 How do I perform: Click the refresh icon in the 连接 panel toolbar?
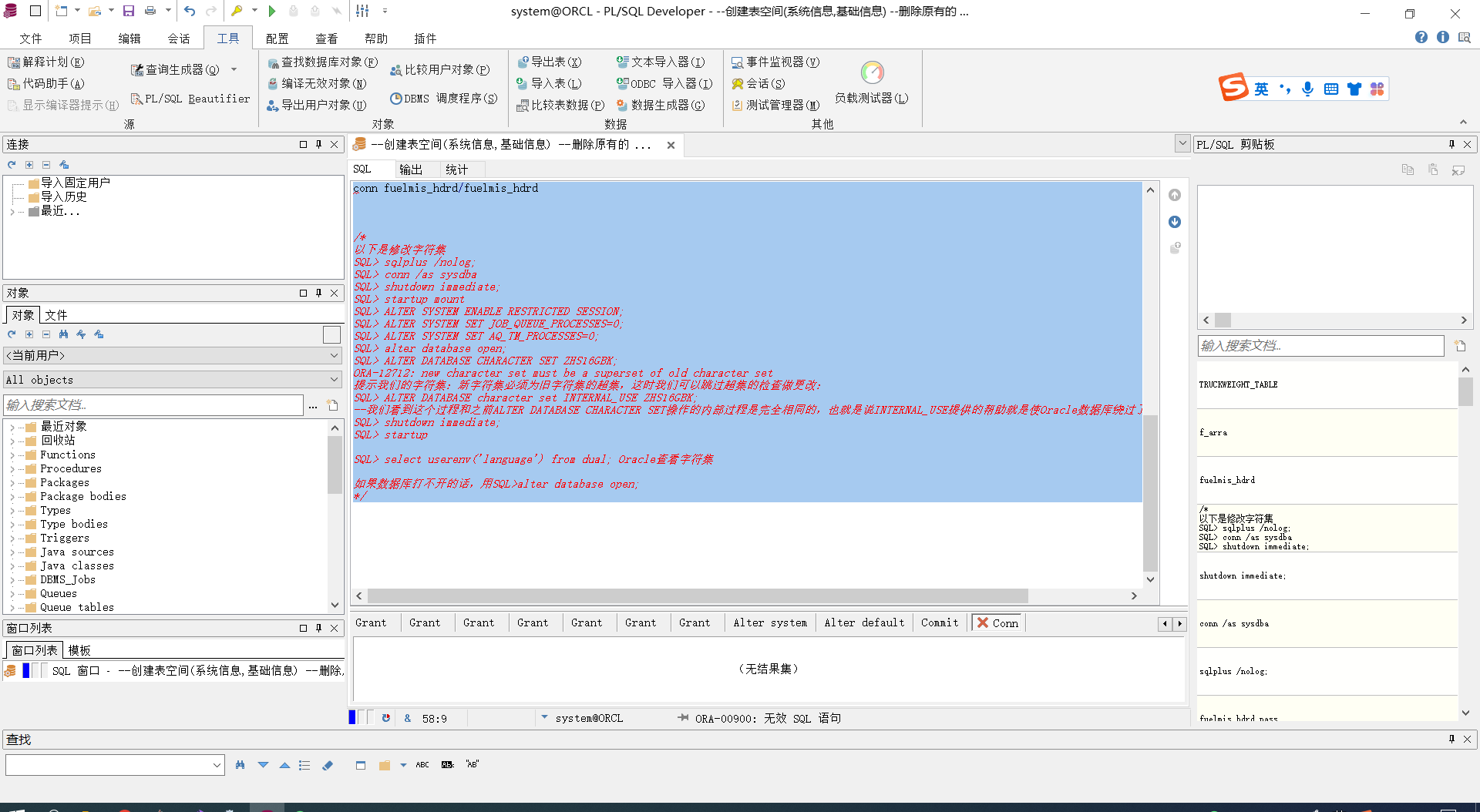[12, 164]
